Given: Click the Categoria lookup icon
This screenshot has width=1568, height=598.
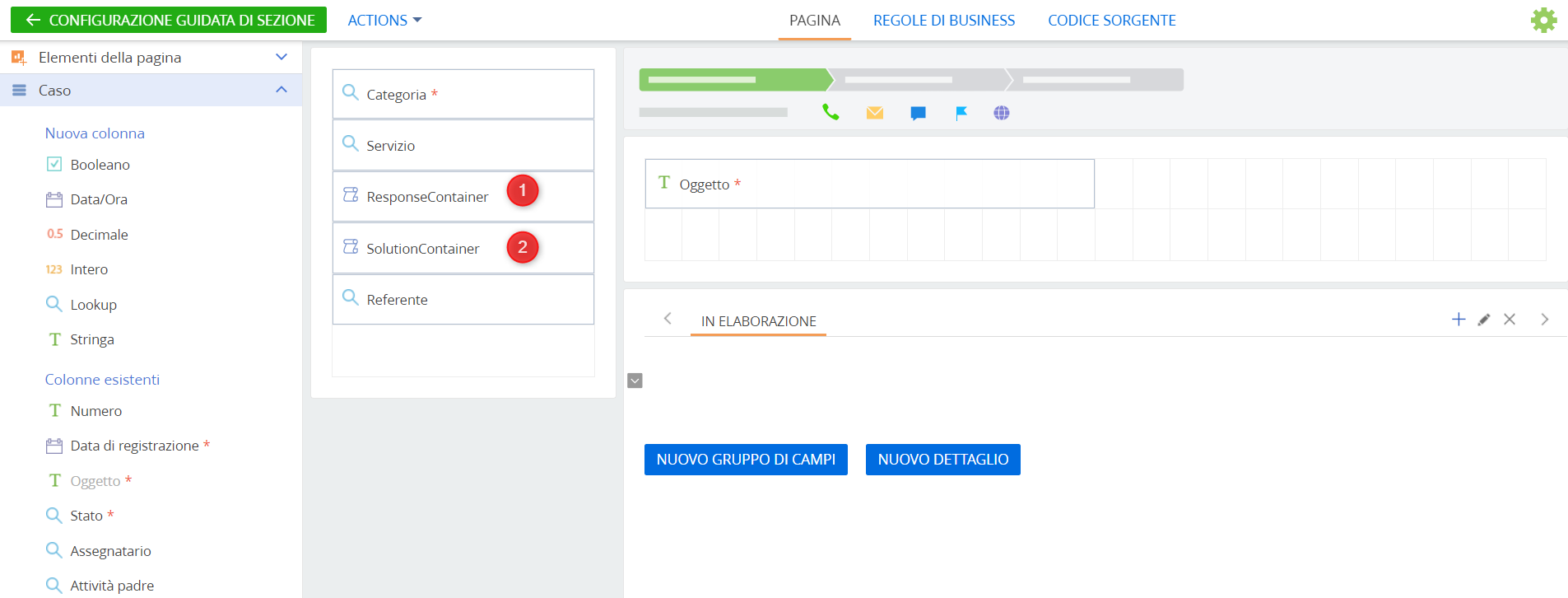Looking at the screenshot, I should [x=351, y=93].
